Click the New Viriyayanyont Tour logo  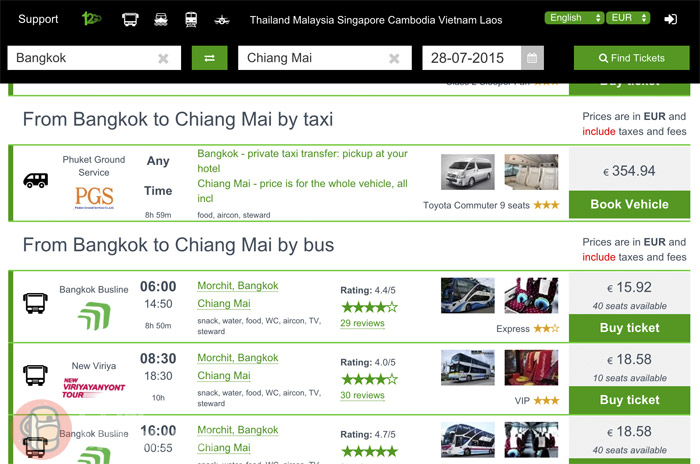94,387
